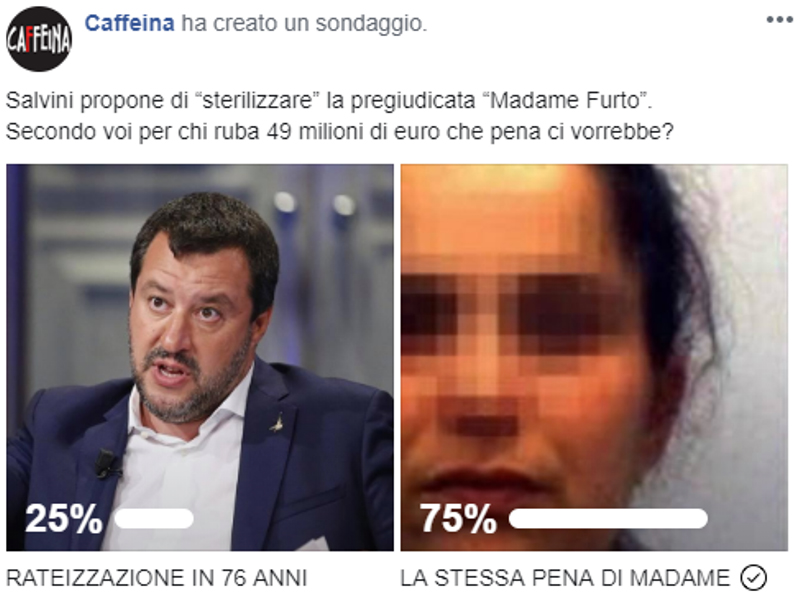Click the lapel pin on the navy jacket

point(277,424)
